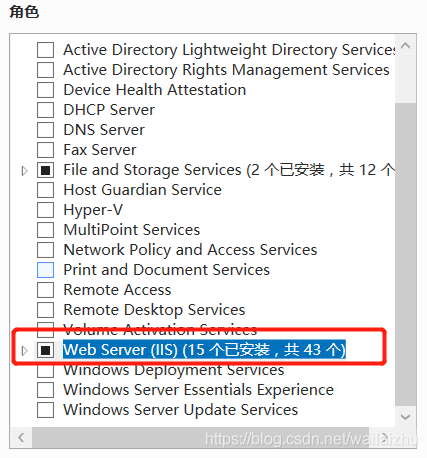Click the vertical scrollbar down arrow
The width and height of the screenshot is (427, 458).
406,417
